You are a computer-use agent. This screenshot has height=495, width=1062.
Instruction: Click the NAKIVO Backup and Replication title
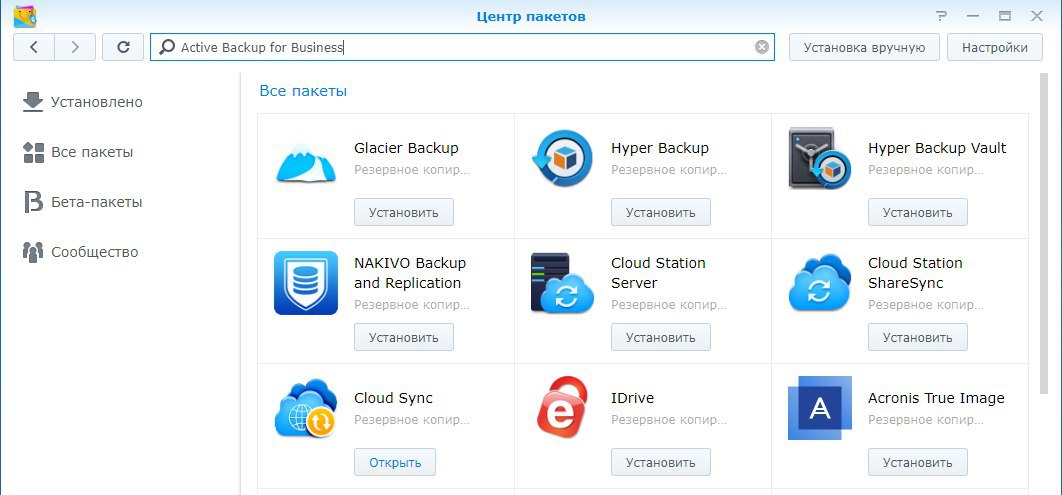click(x=410, y=273)
